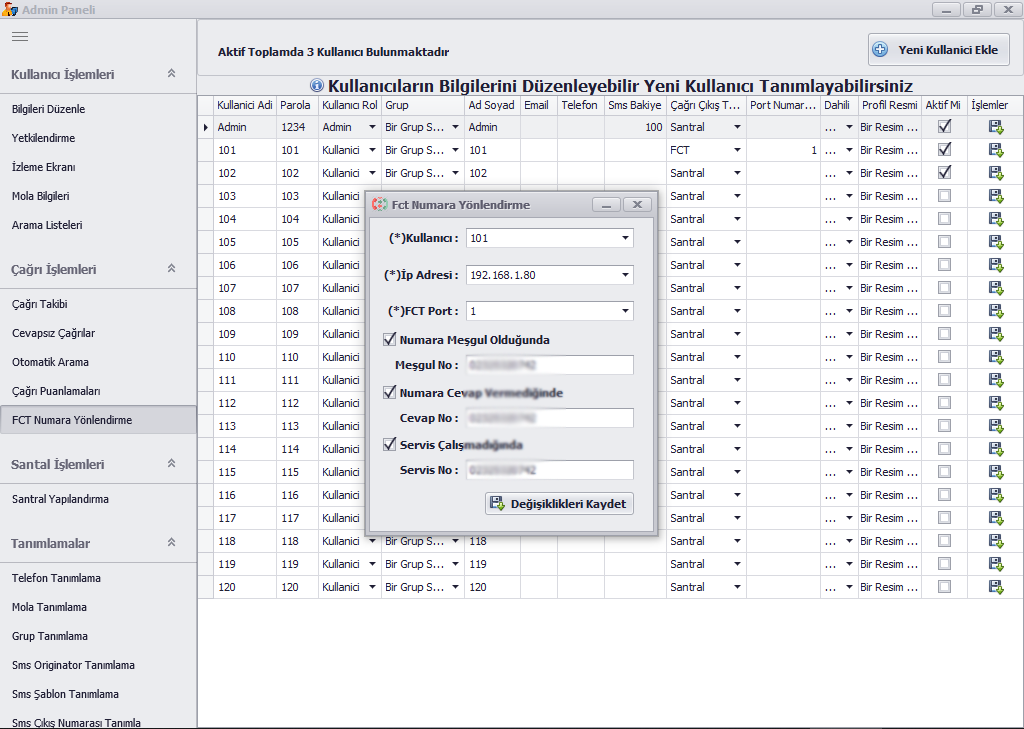Click Yeni Kullanici Ekle button
This screenshot has width=1024, height=729.
click(x=938, y=50)
